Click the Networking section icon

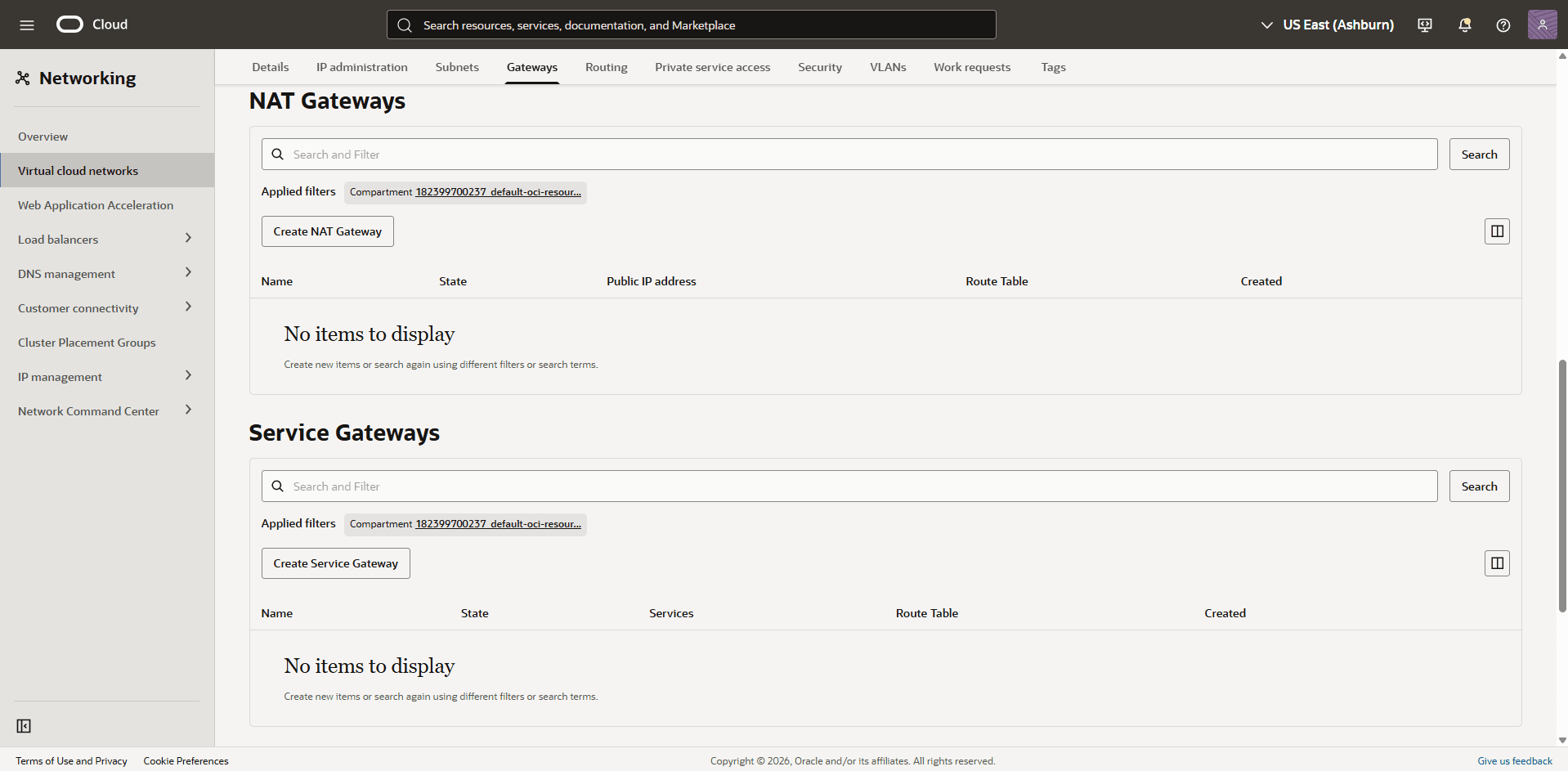click(x=23, y=78)
